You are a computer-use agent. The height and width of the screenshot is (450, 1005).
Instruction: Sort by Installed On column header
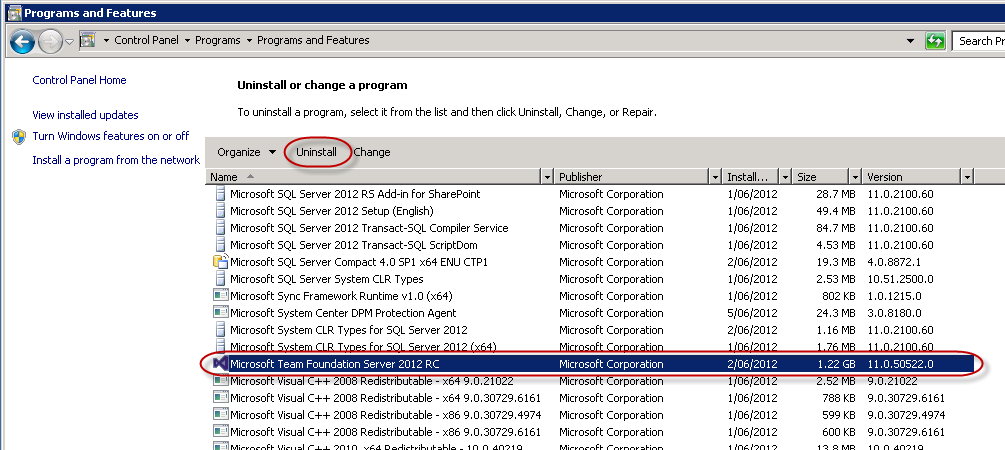point(751,177)
